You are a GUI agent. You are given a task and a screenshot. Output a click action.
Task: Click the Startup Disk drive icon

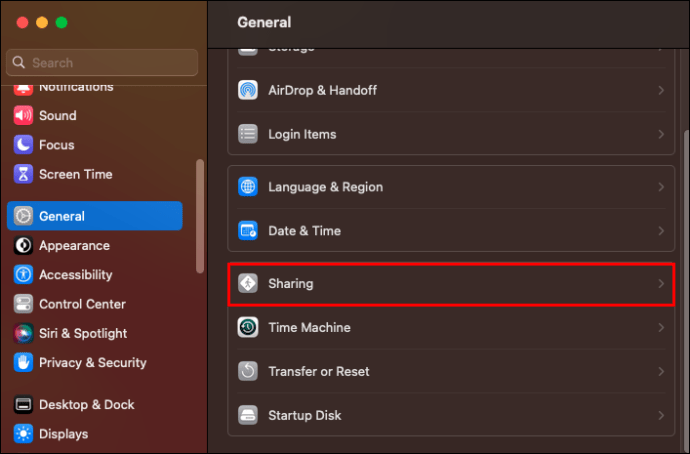[x=248, y=415]
